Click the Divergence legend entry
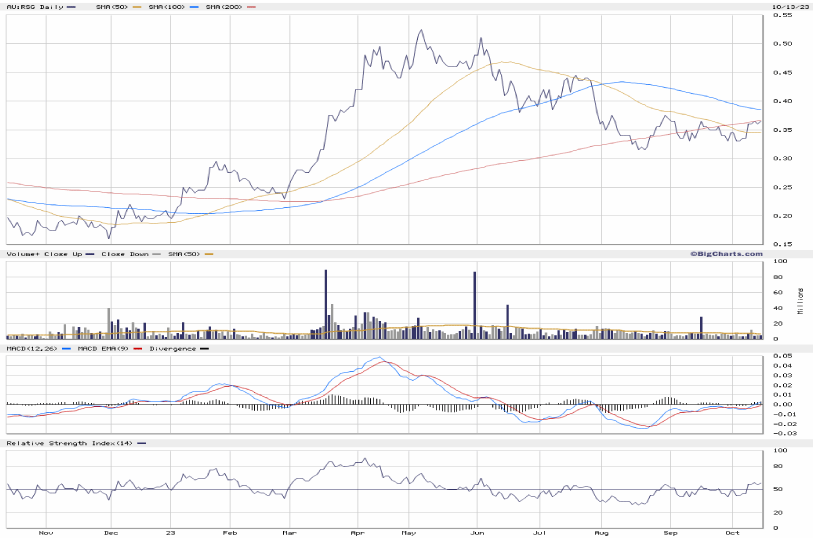 [172, 348]
